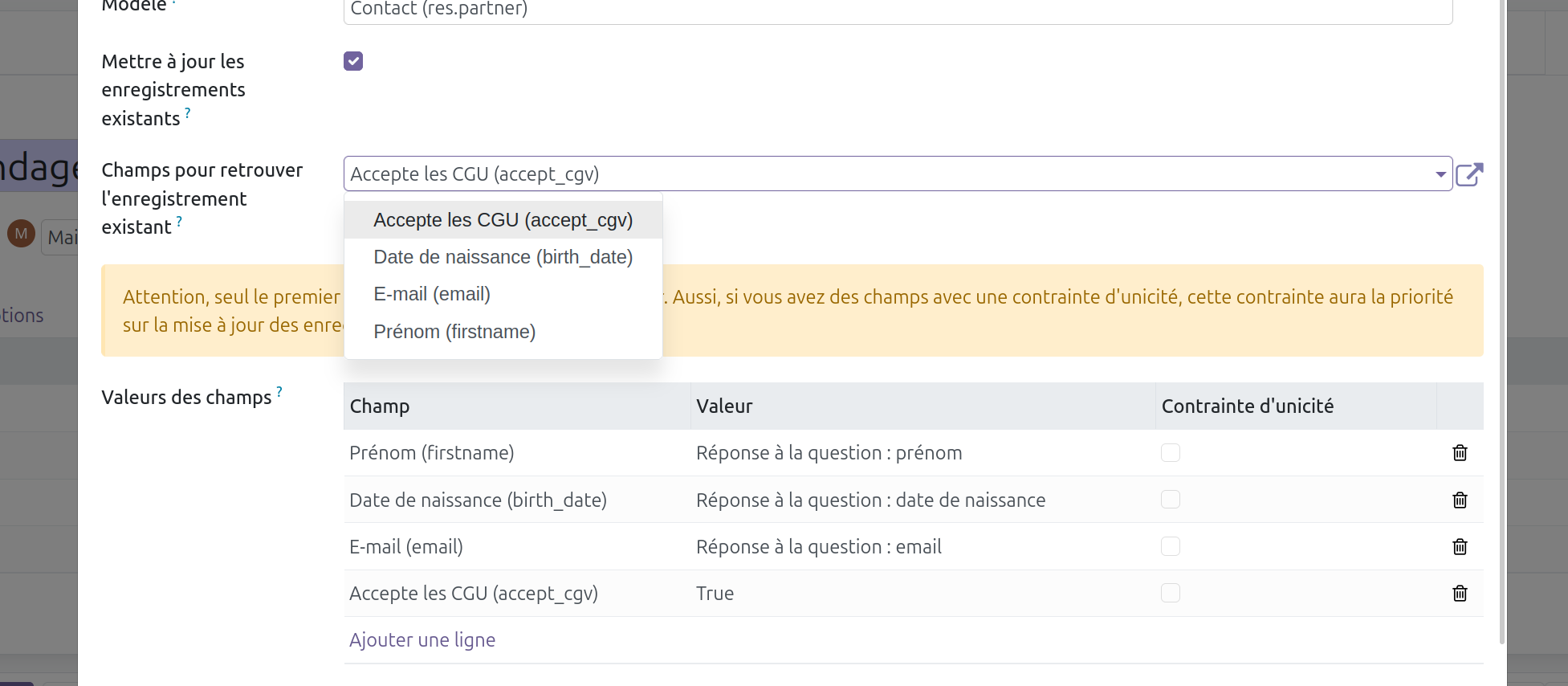Choose Date de naissance (birth_date) option
Screen dimensions: 1568x686
[503, 257]
